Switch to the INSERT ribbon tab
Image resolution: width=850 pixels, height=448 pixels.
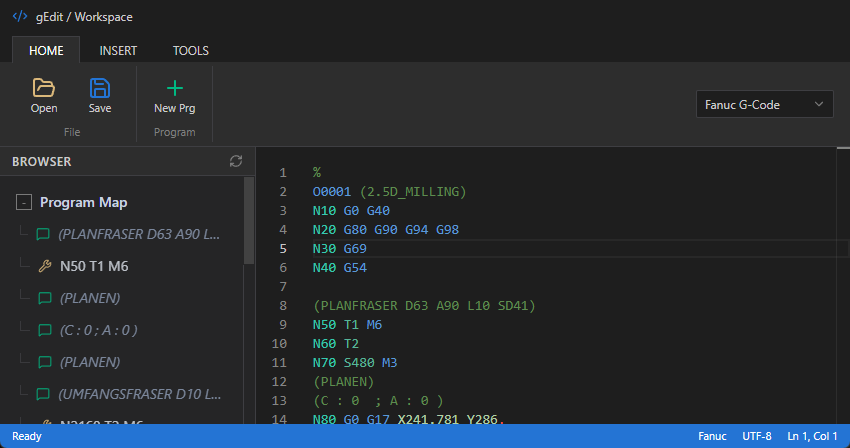click(118, 50)
